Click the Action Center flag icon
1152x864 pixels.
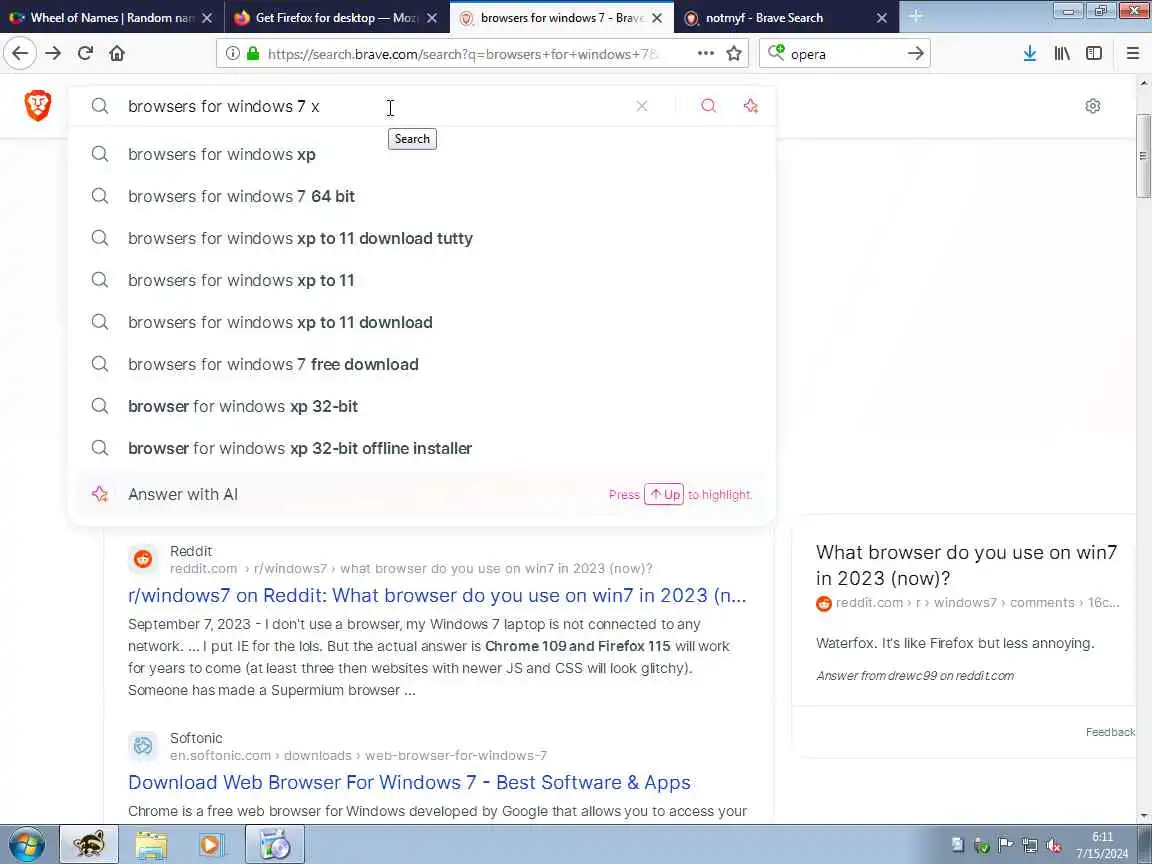tap(1005, 846)
